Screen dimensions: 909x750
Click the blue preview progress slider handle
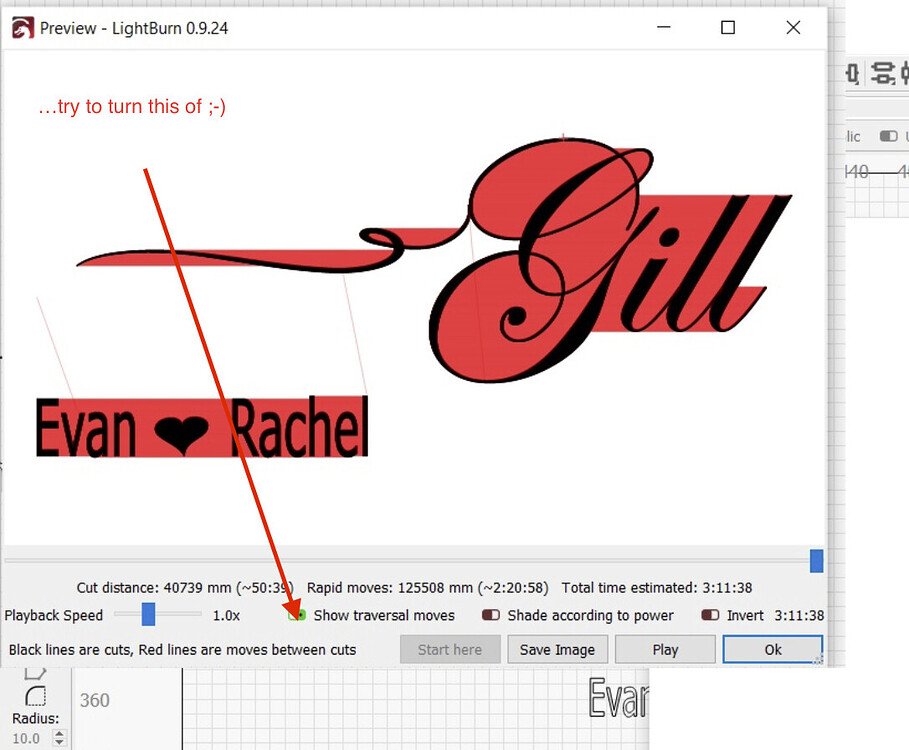tap(815, 561)
